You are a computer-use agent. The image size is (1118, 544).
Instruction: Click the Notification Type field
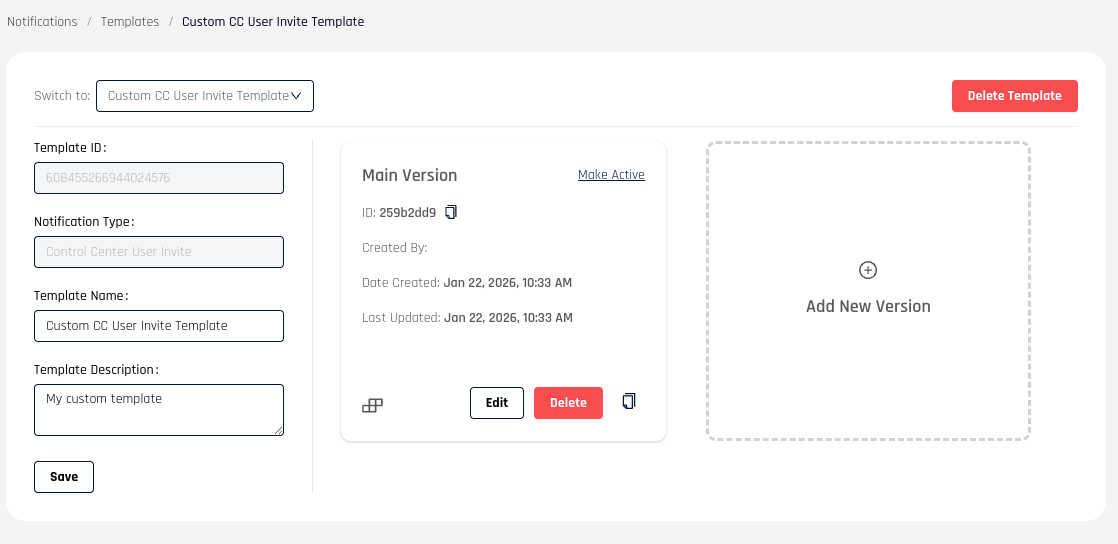tap(159, 252)
